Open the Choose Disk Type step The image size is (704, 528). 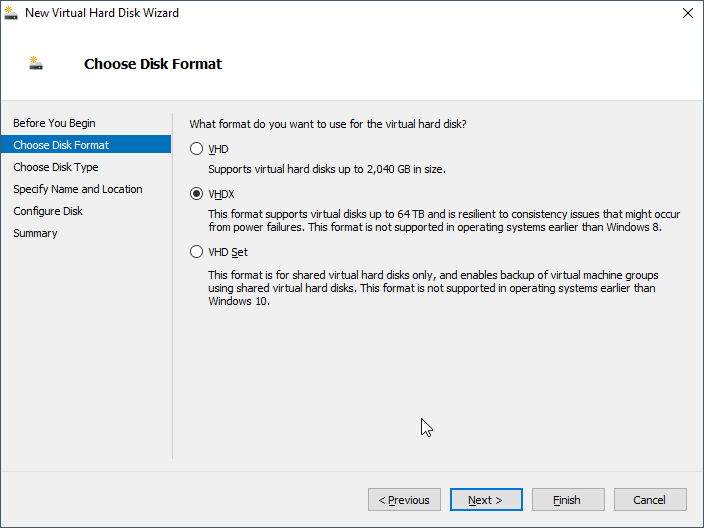(56, 167)
